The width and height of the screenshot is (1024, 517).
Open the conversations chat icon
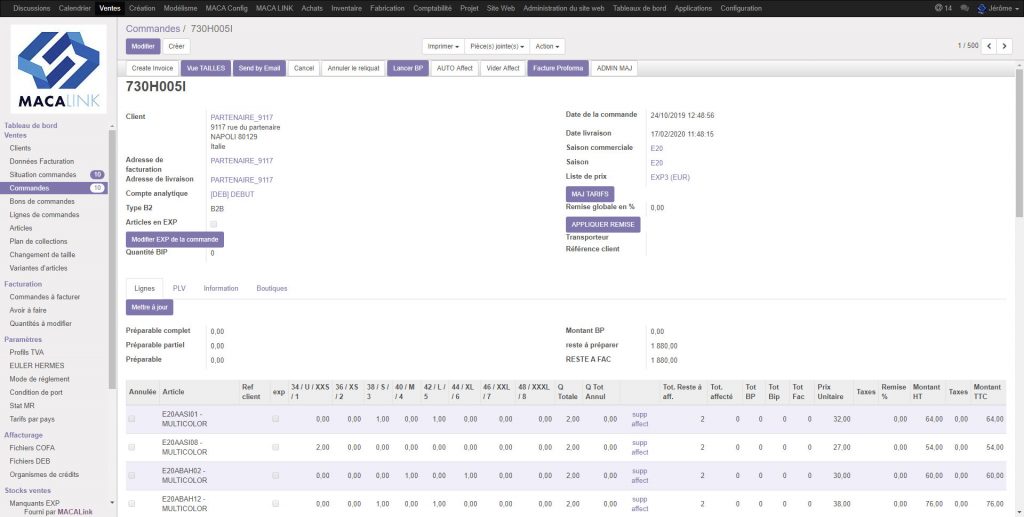[x=965, y=8]
